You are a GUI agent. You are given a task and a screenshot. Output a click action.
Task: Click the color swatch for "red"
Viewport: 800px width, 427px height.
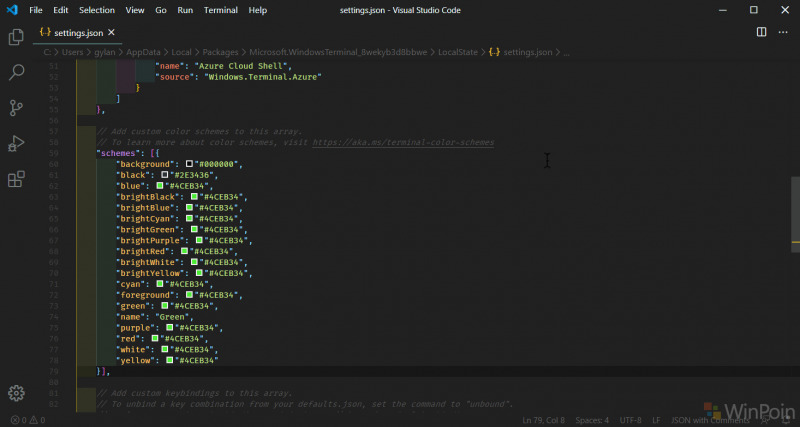click(x=155, y=338)
